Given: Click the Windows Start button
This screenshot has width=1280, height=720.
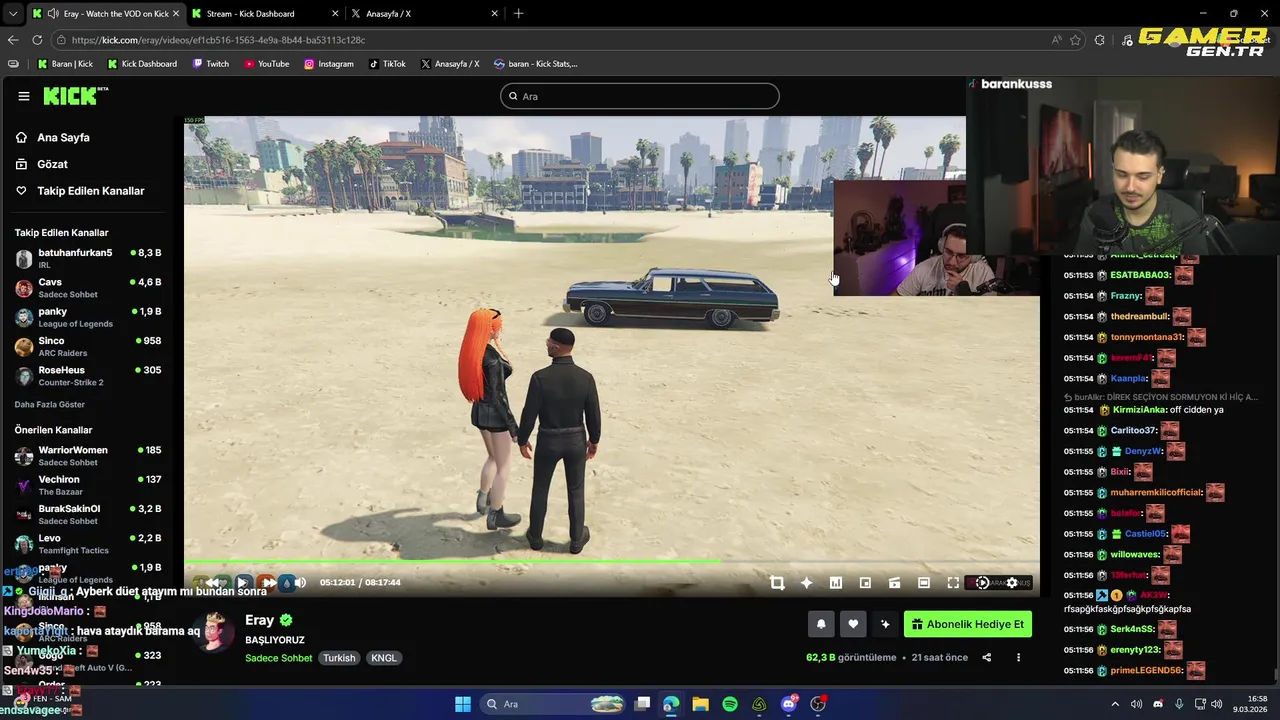Looking at the screenshot, I should pos(463,704).
